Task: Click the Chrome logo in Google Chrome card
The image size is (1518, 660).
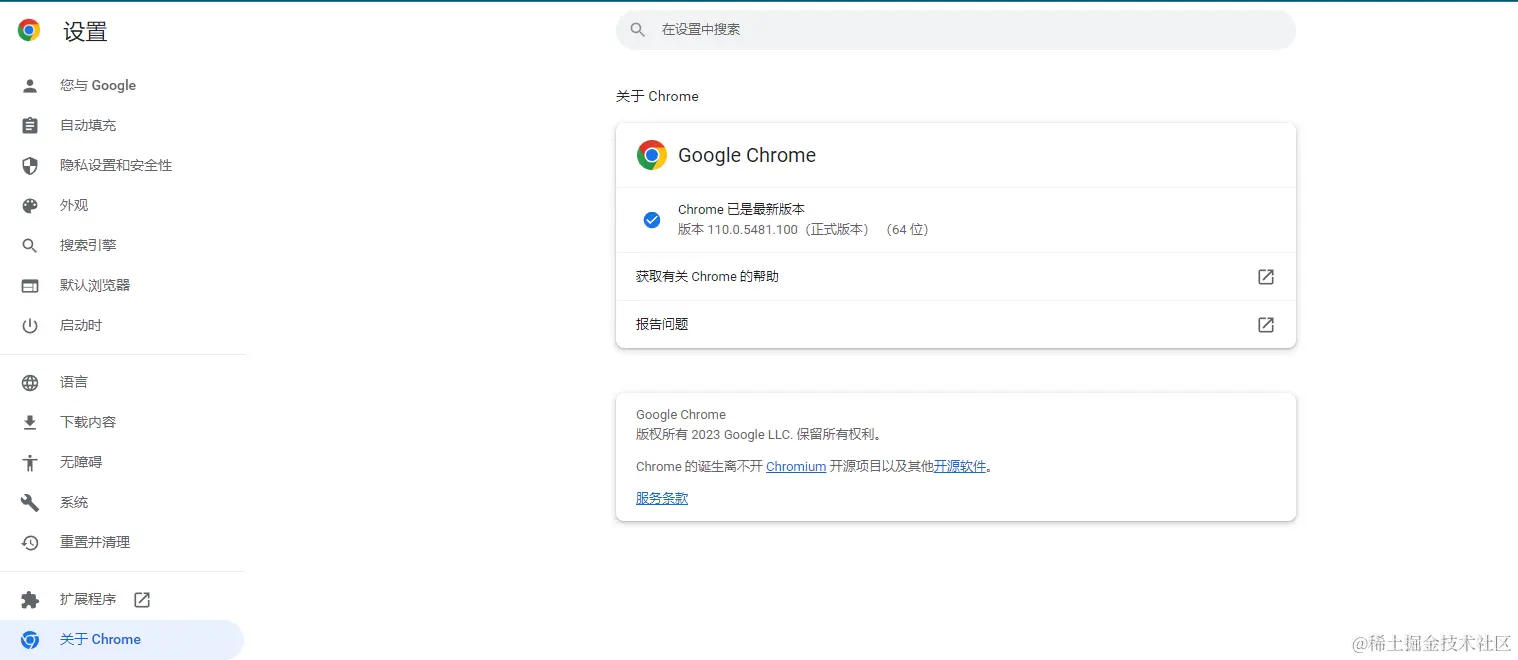Action: (652, 155)
